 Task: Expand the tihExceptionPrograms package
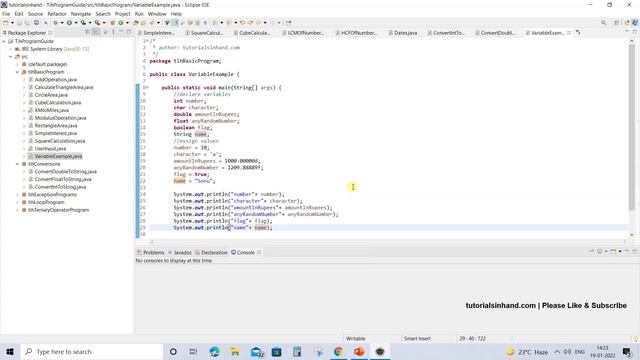coord(18,195)
